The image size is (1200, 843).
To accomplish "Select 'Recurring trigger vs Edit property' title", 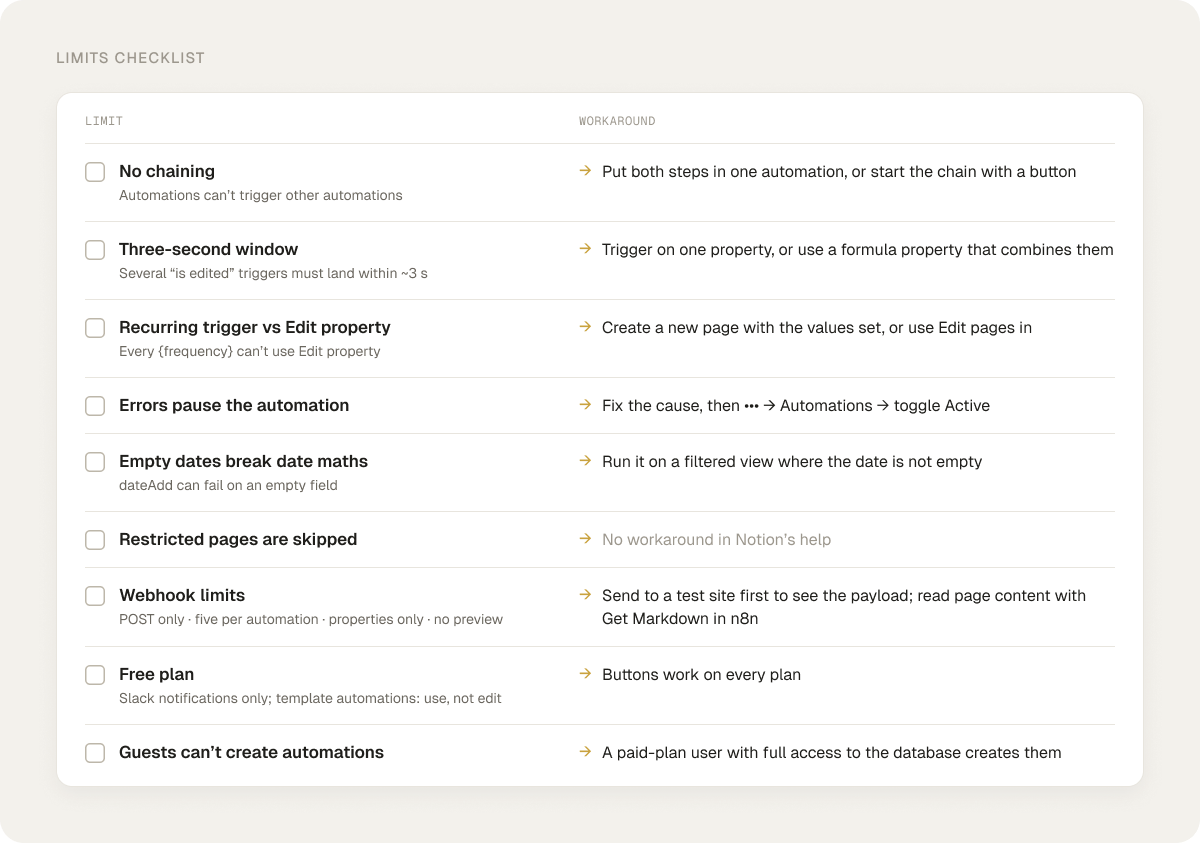I will pos(255,327).
